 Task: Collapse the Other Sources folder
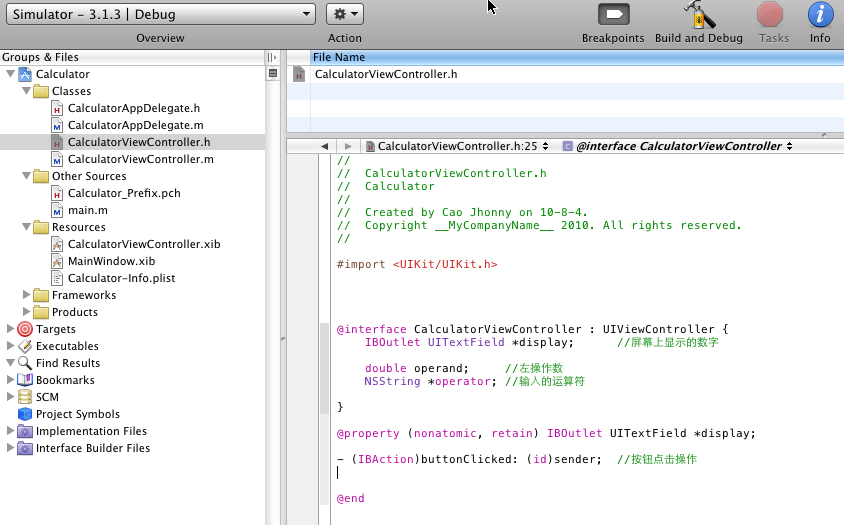point(26,176)
